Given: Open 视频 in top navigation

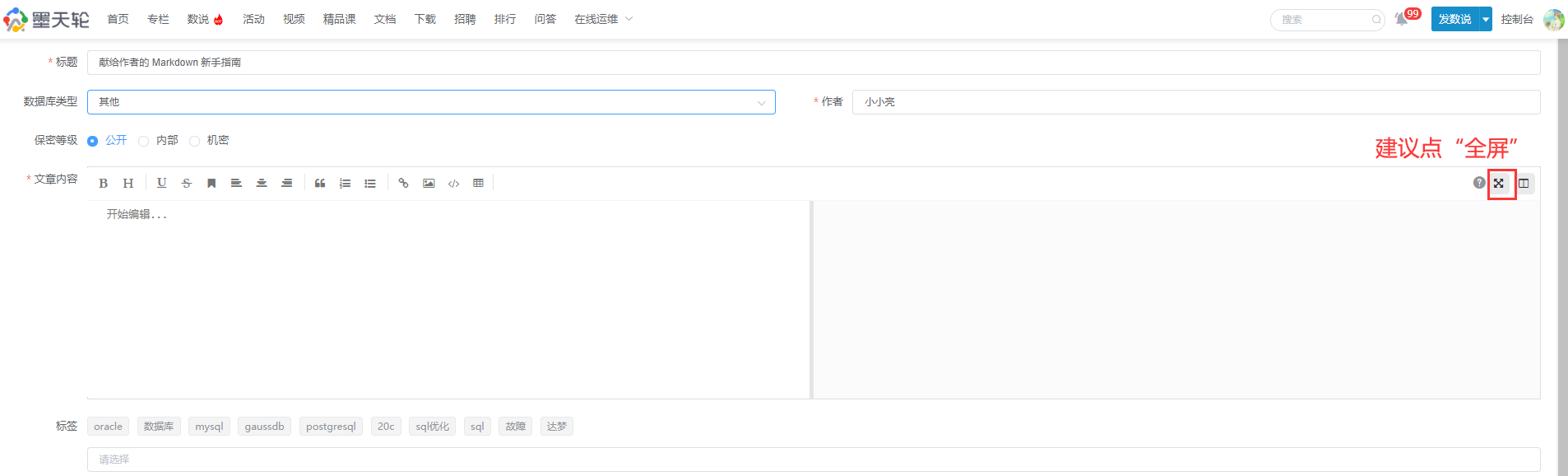Looking at the screenshot, I should click(294, 19).
